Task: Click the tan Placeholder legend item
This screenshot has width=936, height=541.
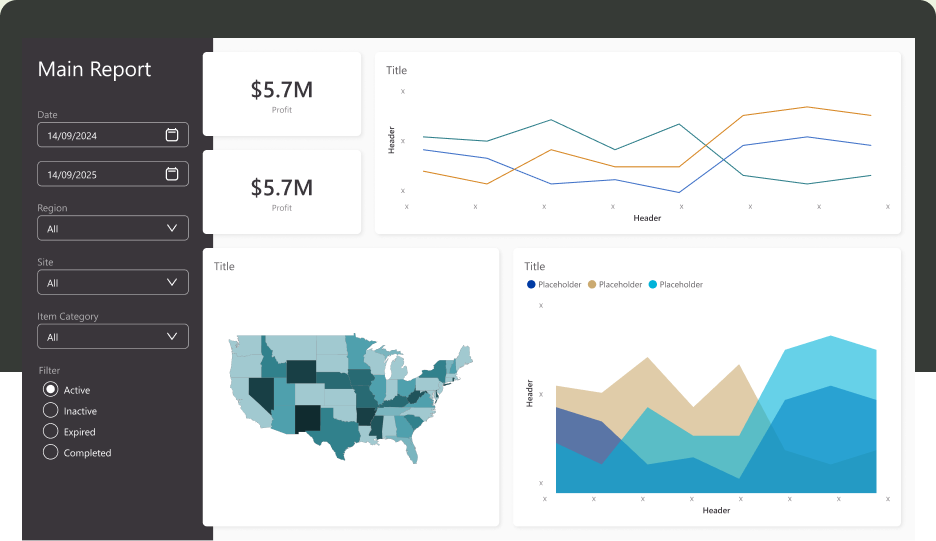Action: point(615,284)
